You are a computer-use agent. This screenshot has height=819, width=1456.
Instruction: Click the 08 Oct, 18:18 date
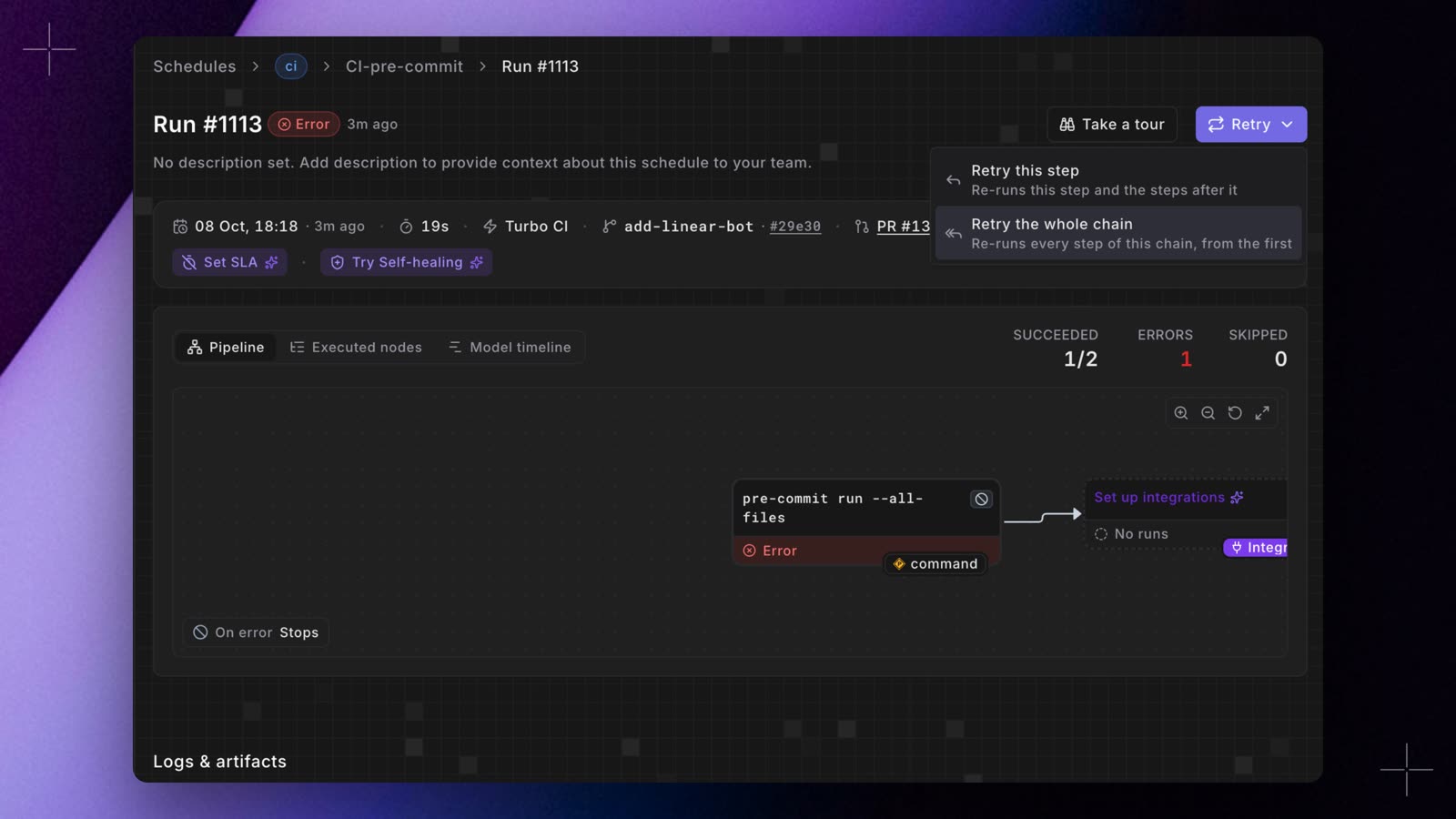(x=247, y=227)
